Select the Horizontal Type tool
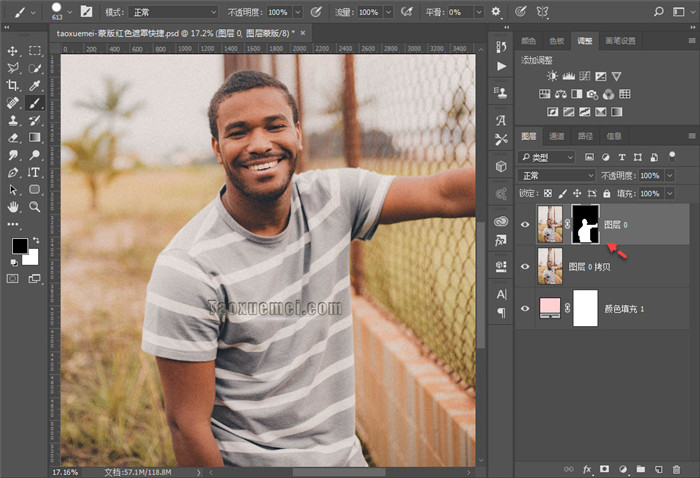The height and width of the screenshot is (478, 700). click(35, 171)
